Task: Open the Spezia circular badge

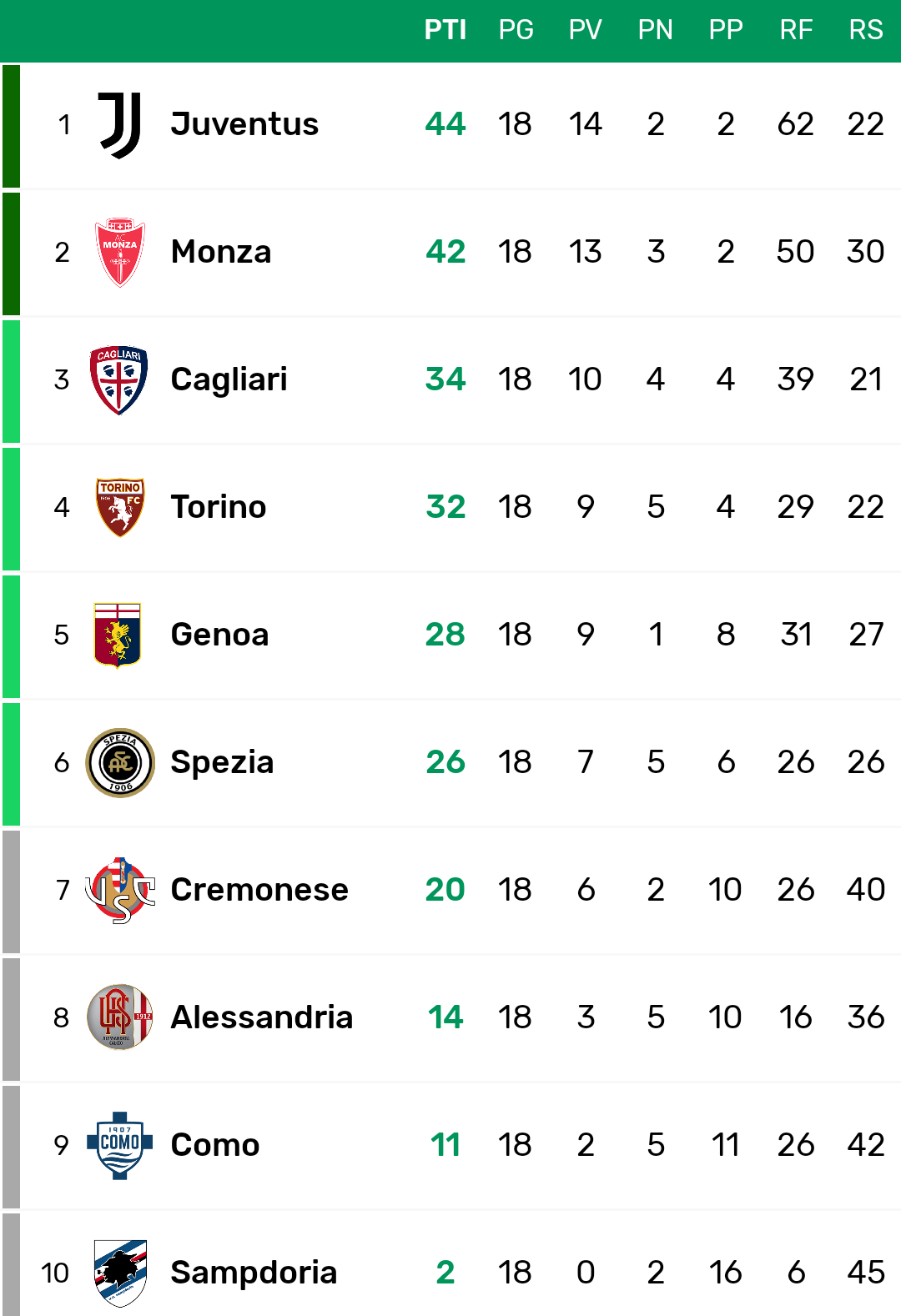Action: tap(120, 762)
